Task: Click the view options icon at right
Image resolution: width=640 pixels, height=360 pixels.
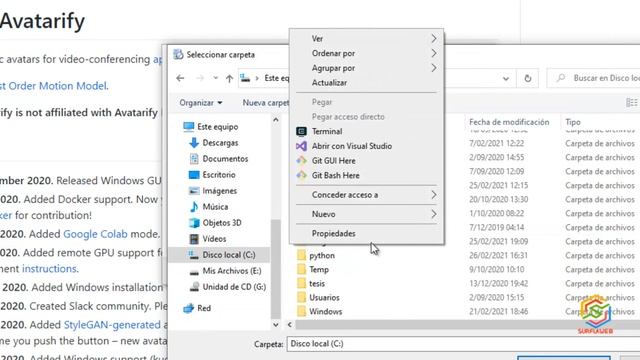Action: (x=631, y=103)
